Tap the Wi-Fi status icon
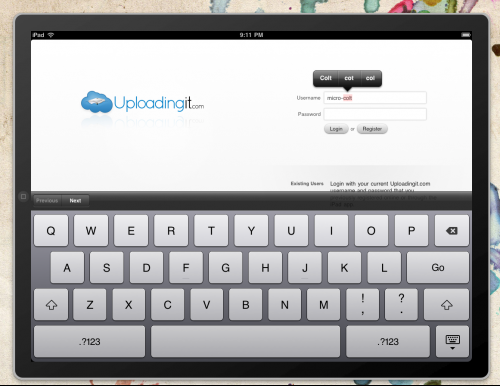500x386 pixels. [x=51, y=35]
